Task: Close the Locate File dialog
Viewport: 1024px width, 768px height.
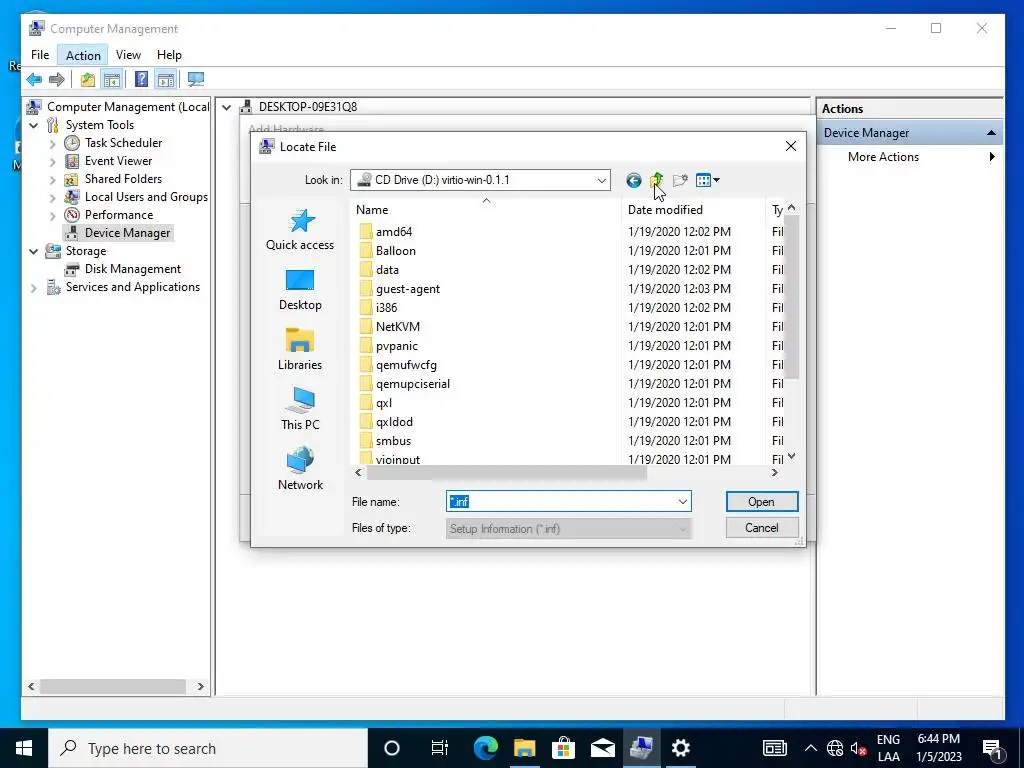Action: pos(790,146)
